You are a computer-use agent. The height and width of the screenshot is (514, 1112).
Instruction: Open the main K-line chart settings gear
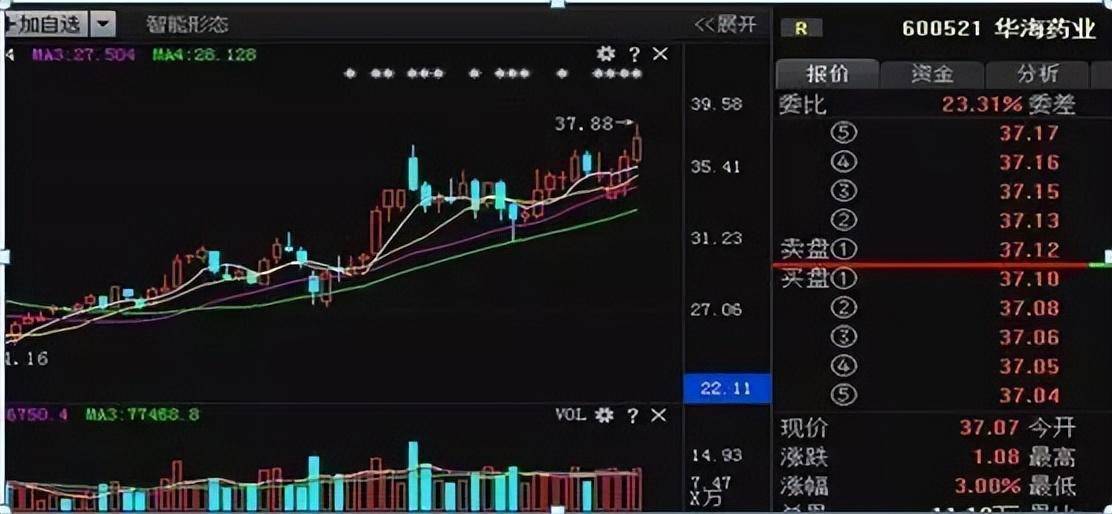coord(605,54)
